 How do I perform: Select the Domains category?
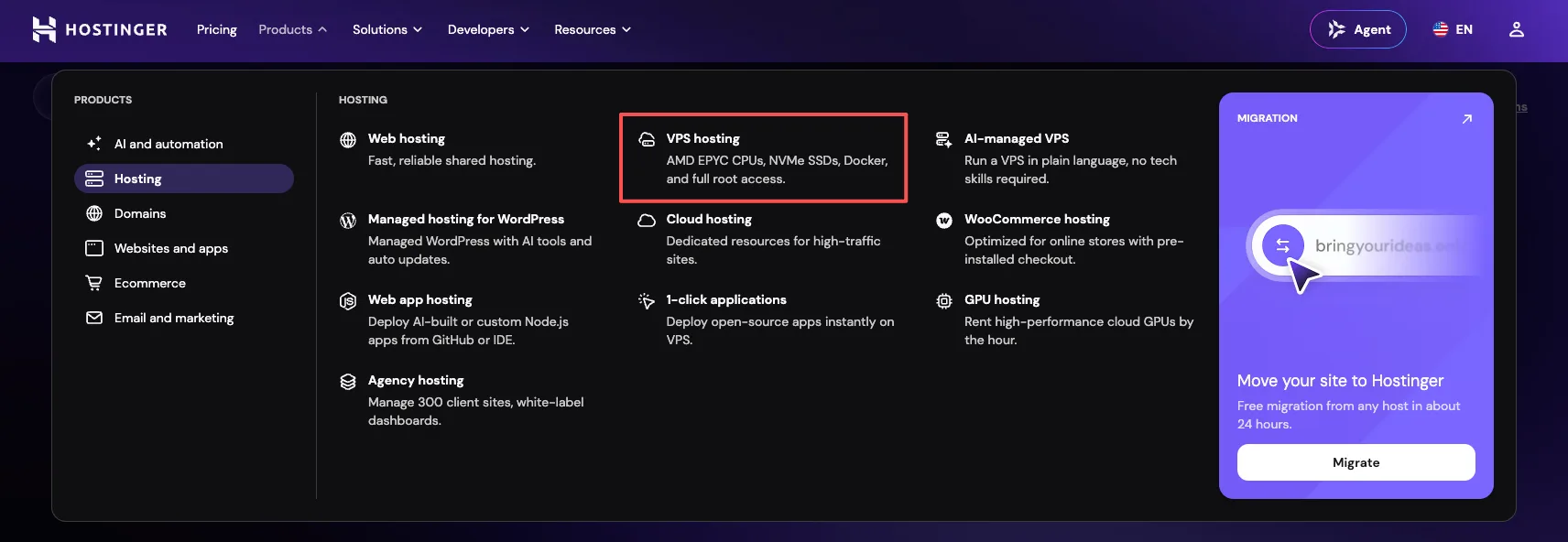tap(184, 213)
